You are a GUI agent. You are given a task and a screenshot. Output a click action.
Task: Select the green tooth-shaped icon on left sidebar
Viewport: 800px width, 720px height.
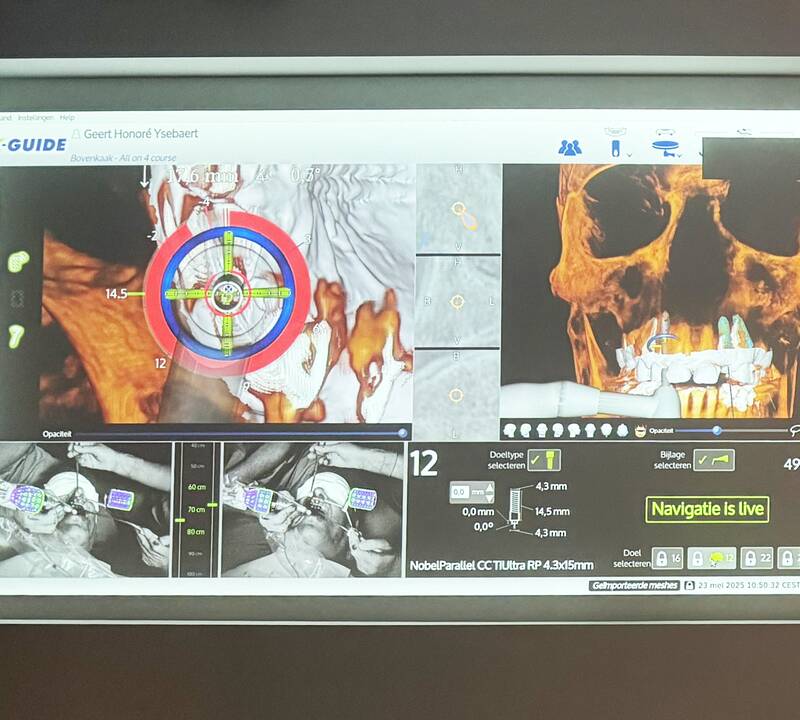16,337
